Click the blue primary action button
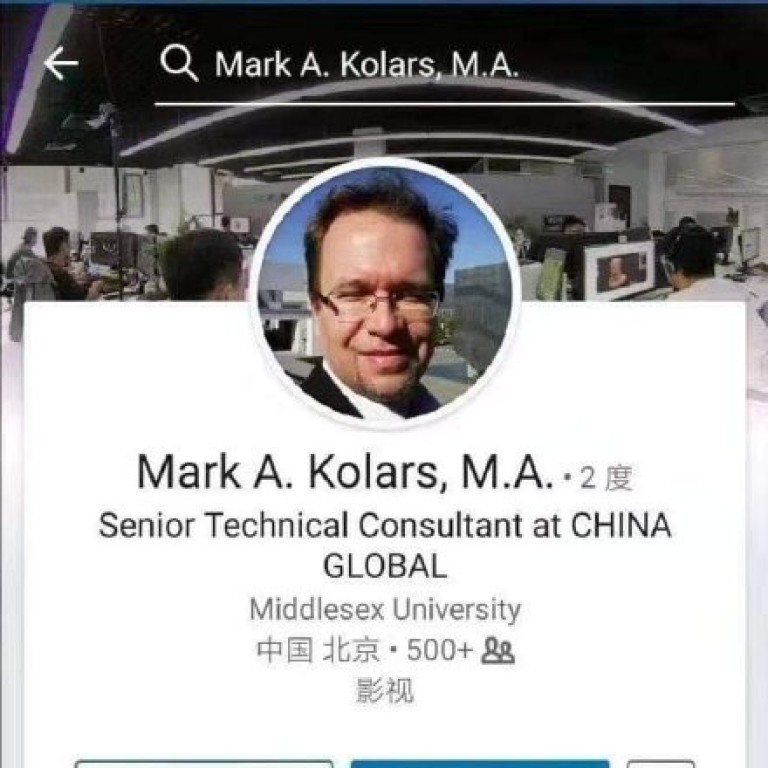The width and height of the screenshot is (768, 768). 480,764
